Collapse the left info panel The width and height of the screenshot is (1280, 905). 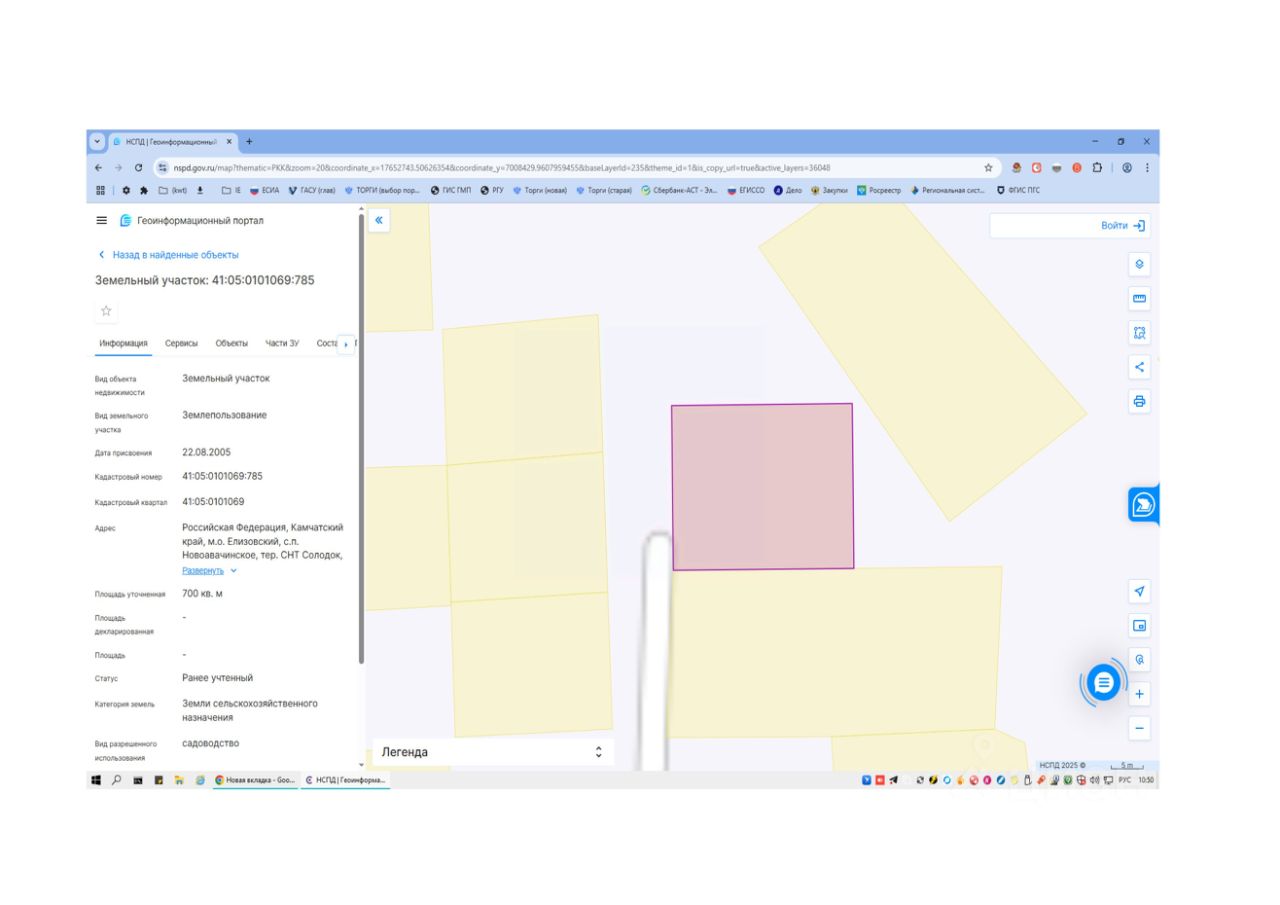pos(378,220)
